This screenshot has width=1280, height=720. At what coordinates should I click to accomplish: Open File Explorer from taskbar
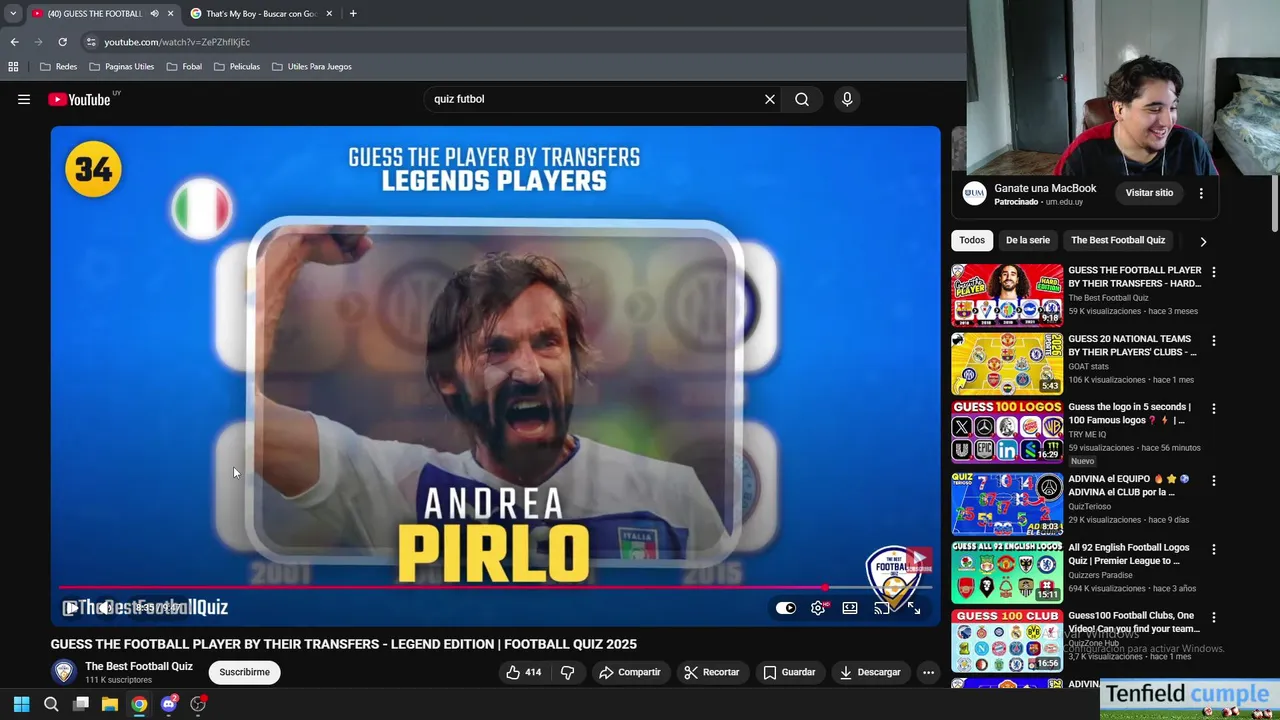(x=110, y=704)
